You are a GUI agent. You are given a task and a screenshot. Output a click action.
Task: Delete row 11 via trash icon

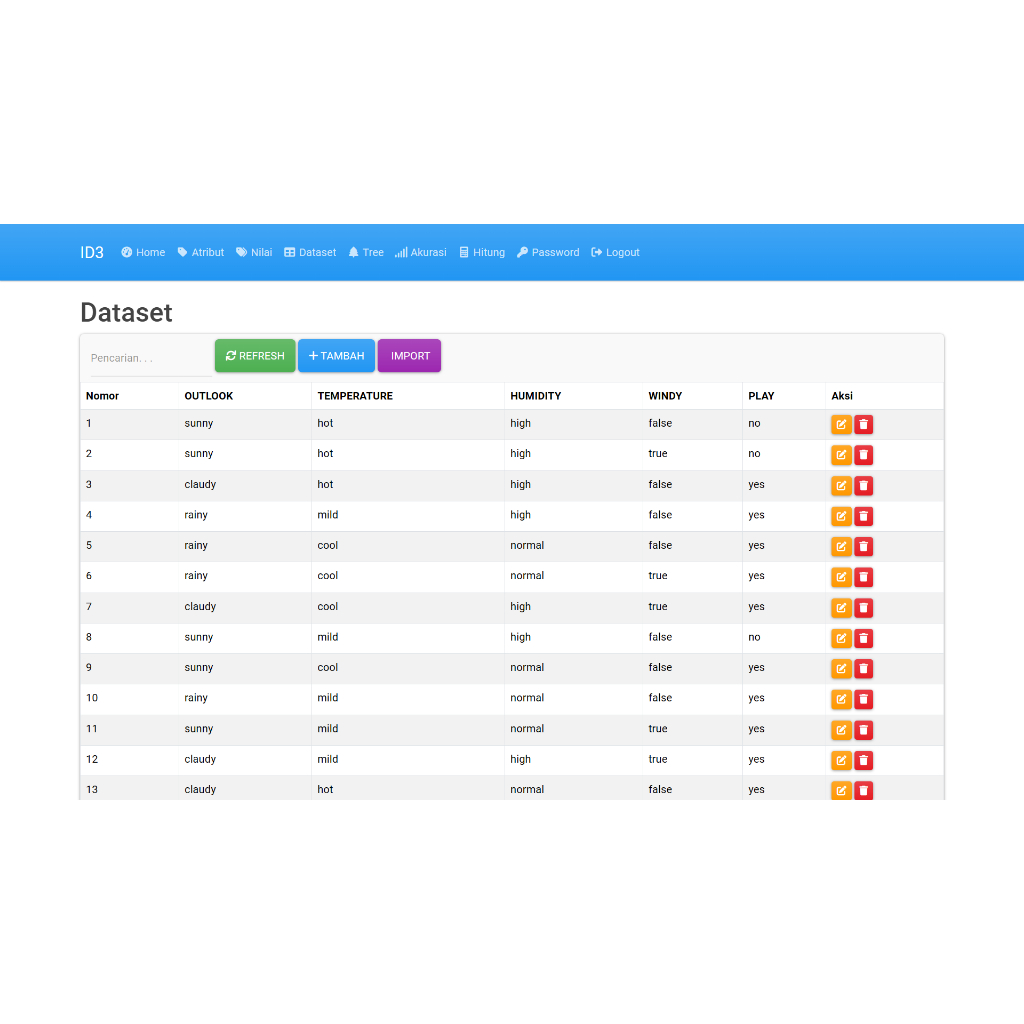(x=863, y=729)
